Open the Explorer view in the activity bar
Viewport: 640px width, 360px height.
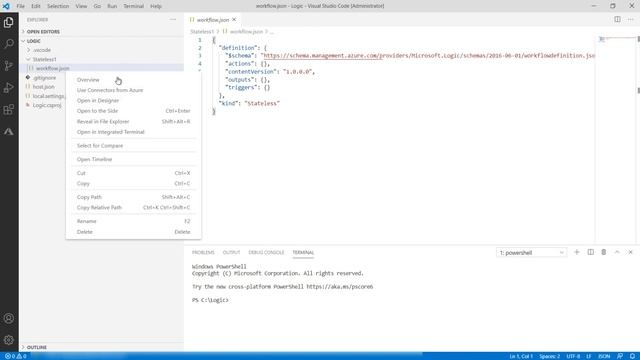[x=9, y=22]
